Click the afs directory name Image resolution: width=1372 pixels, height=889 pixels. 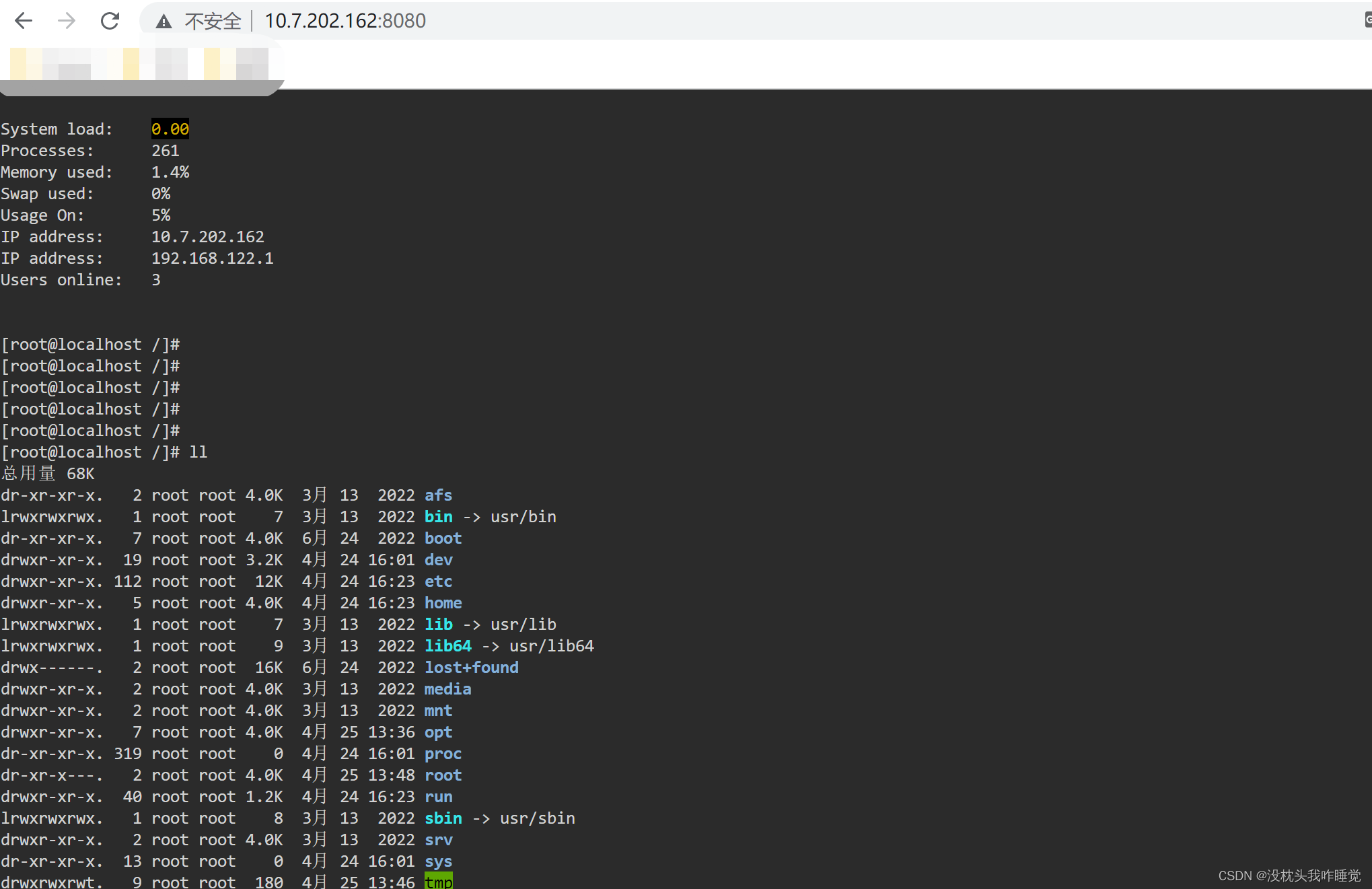[438, 495]
